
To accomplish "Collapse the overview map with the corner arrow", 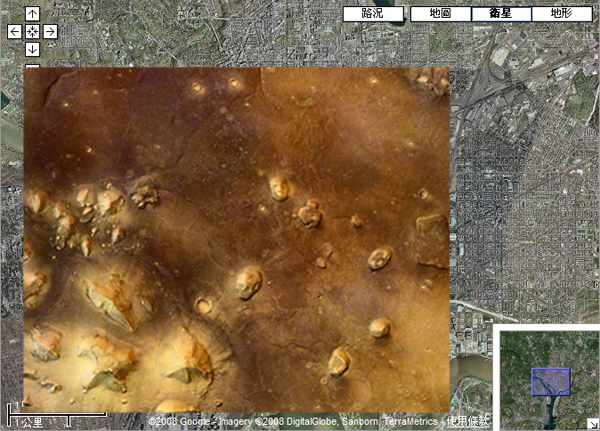I will pyautogui.click(x=592, y=424).
